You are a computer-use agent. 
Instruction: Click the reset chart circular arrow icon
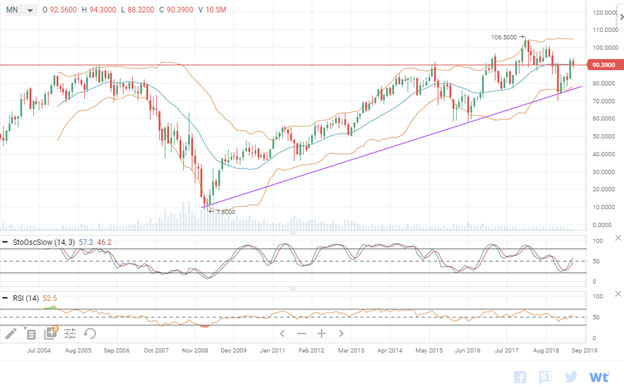click(x=90, y=333)
